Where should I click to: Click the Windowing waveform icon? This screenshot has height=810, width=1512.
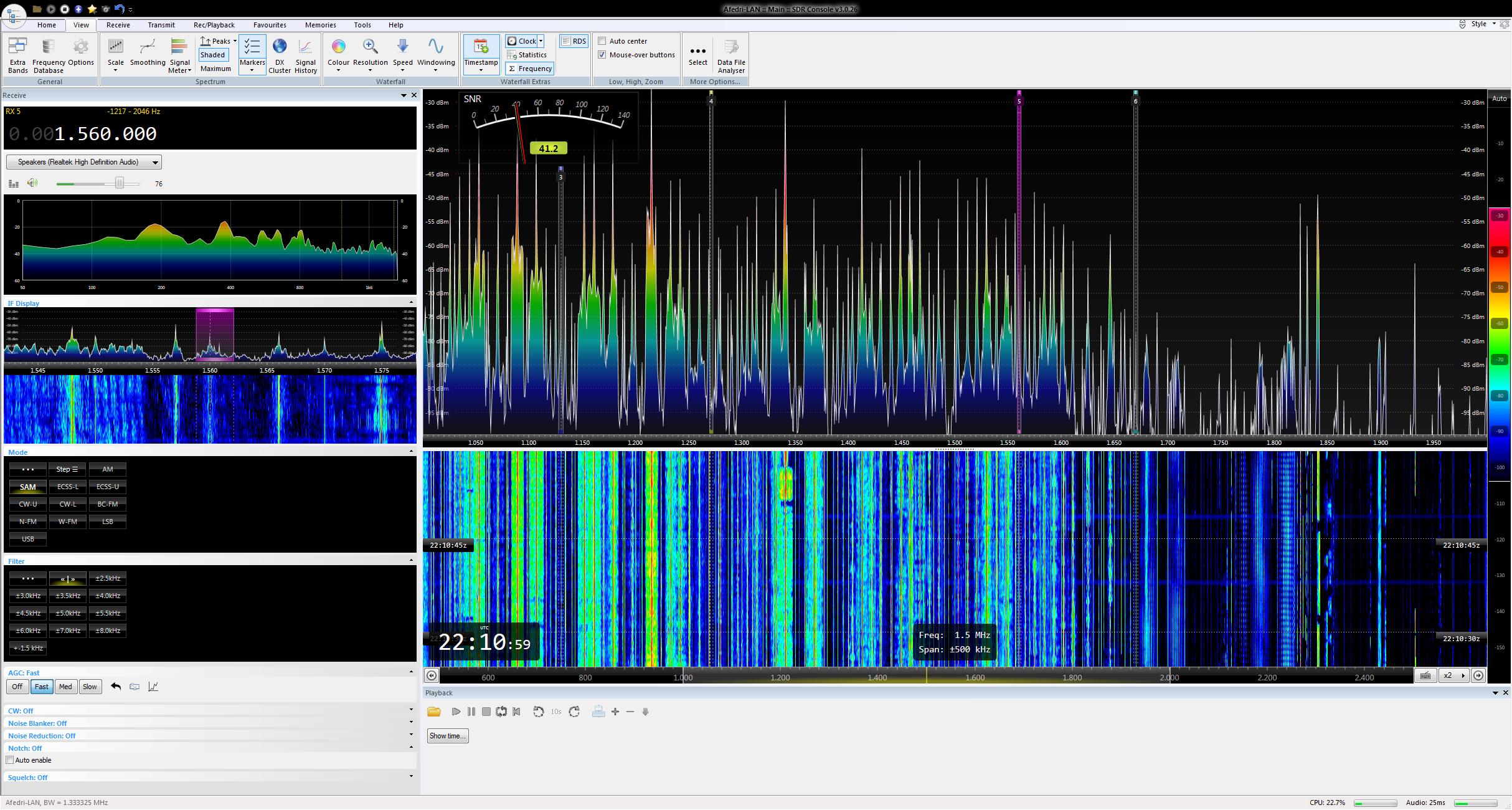point(436,47)
